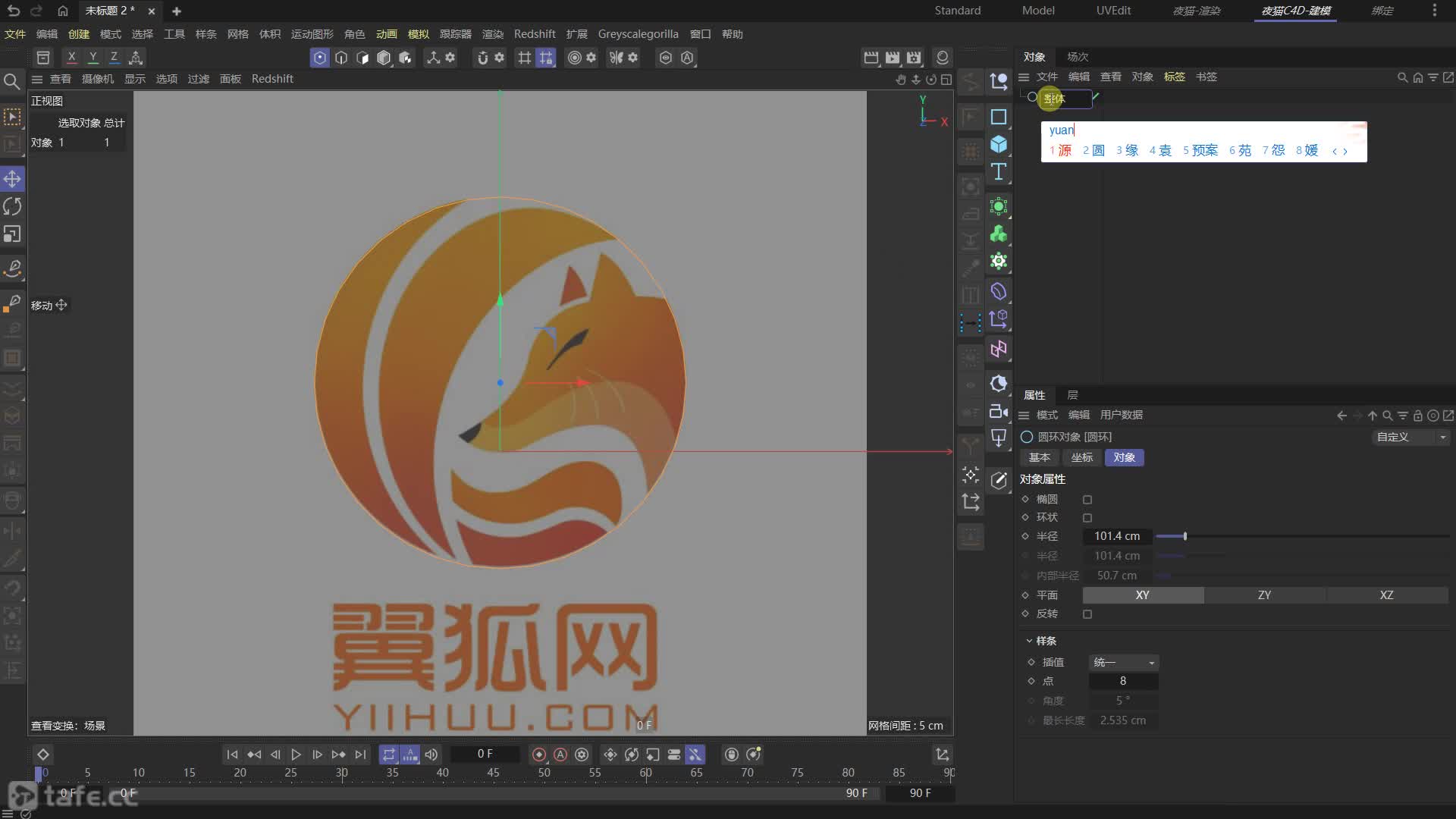Toggle timeline sound icon

[431, 755]
